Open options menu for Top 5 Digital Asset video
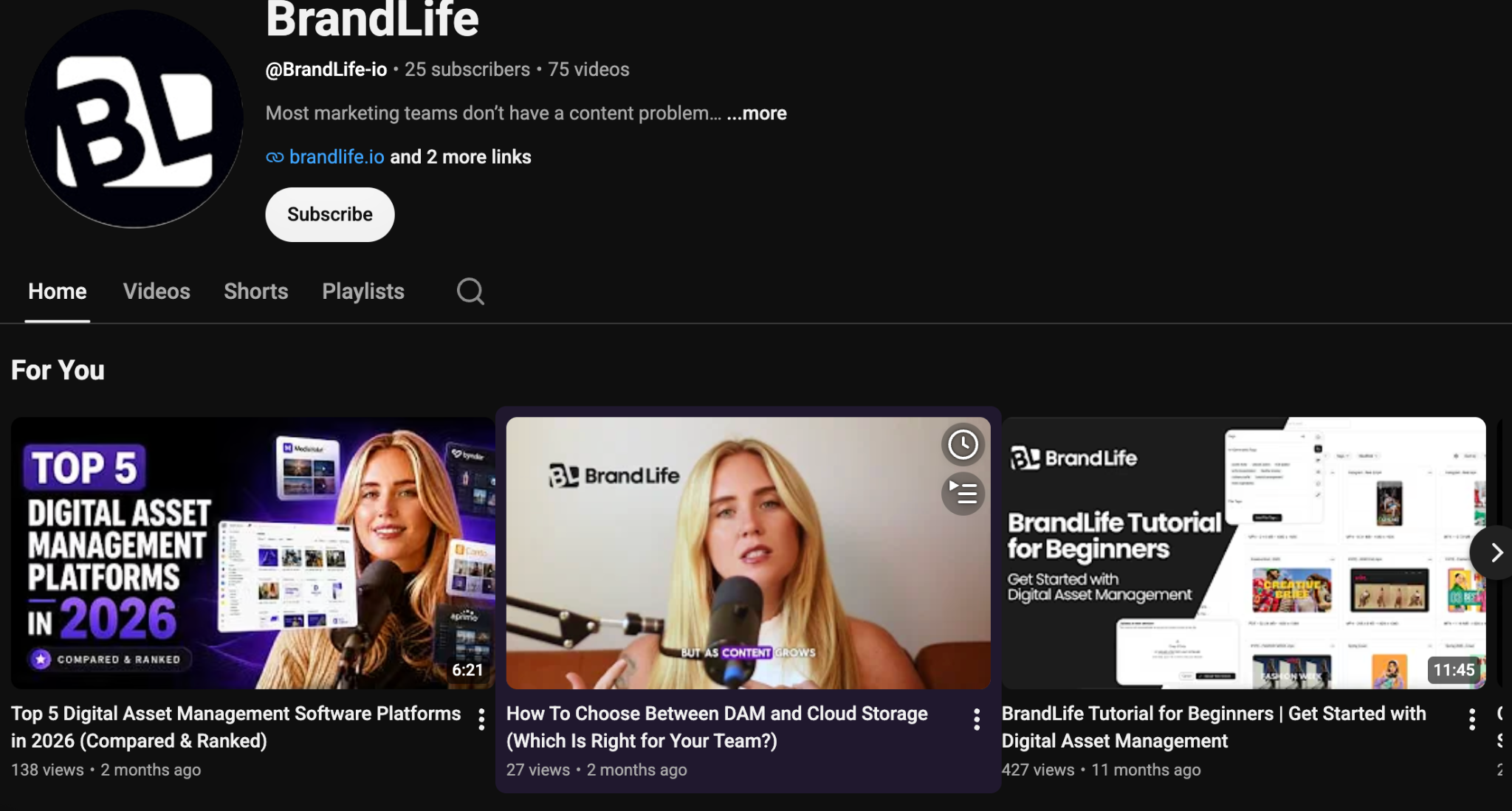The image size is (1512, 811). 481,719
